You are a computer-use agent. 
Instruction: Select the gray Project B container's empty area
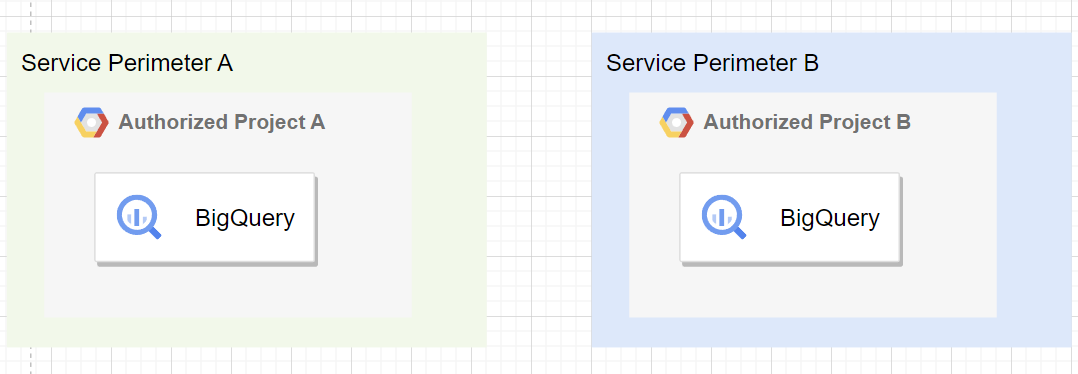pos(813,292)
